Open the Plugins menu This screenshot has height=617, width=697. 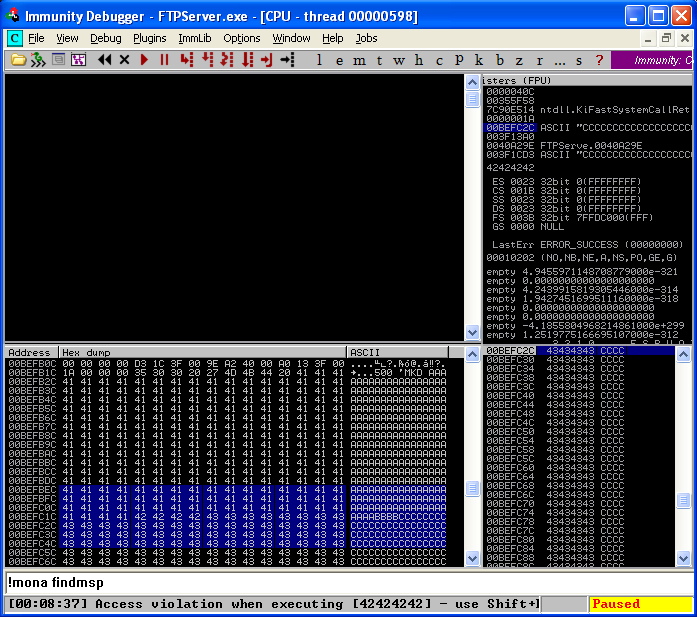point(150,38)
